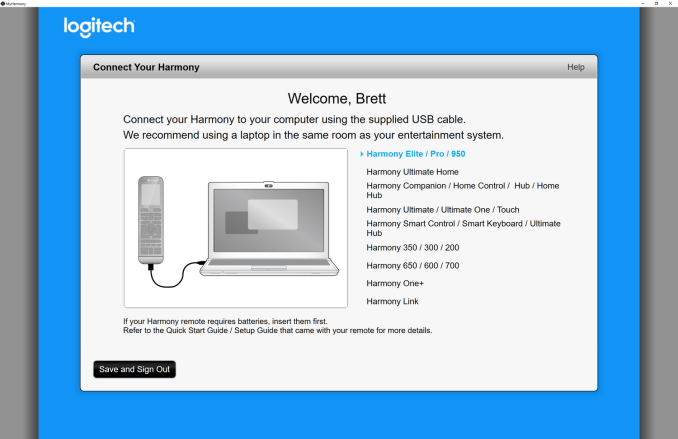This screenshot has width=678, height=439.
Task: Close the MyHarmony window
Action: pyautogui.click(x=671, y=3)
